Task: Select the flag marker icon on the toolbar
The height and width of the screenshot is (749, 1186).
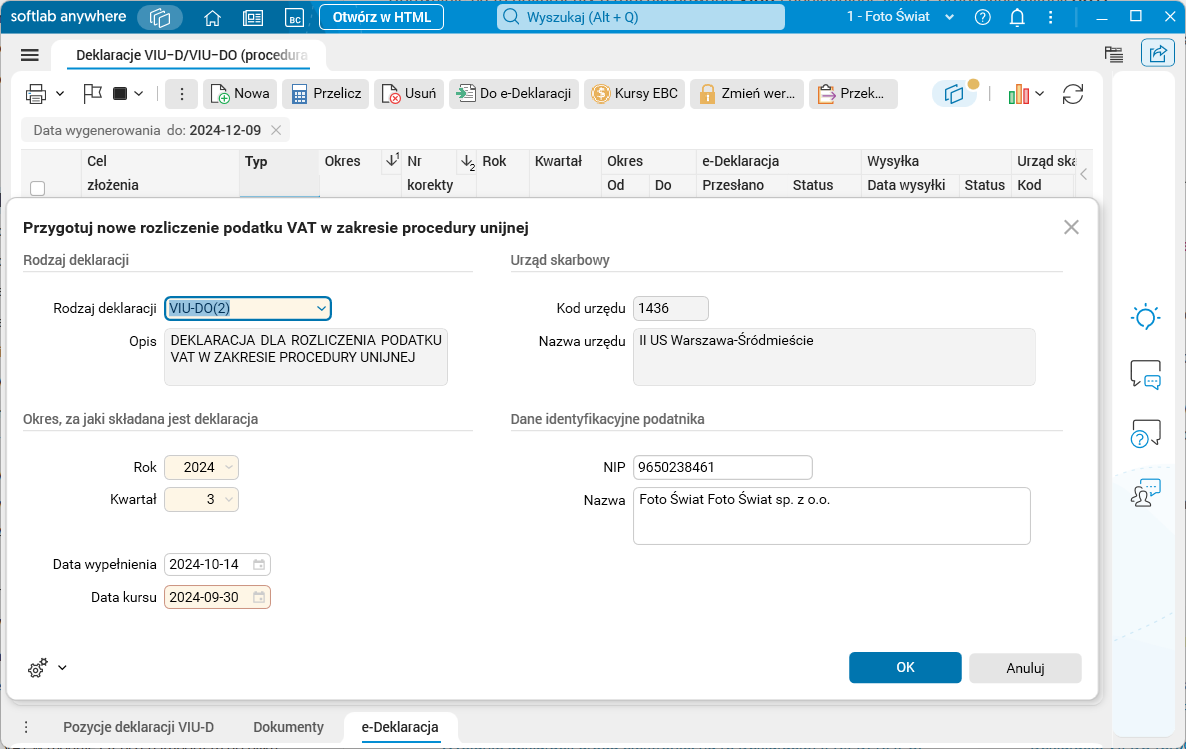Action: (x=92, y=93)
